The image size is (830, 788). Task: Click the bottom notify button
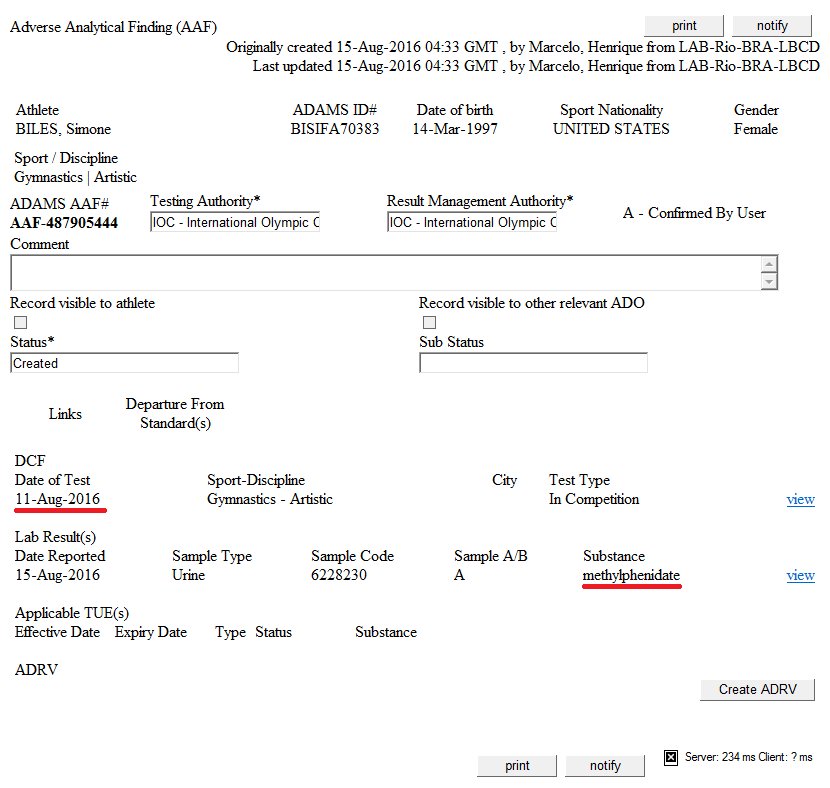[x=605, y=766]
